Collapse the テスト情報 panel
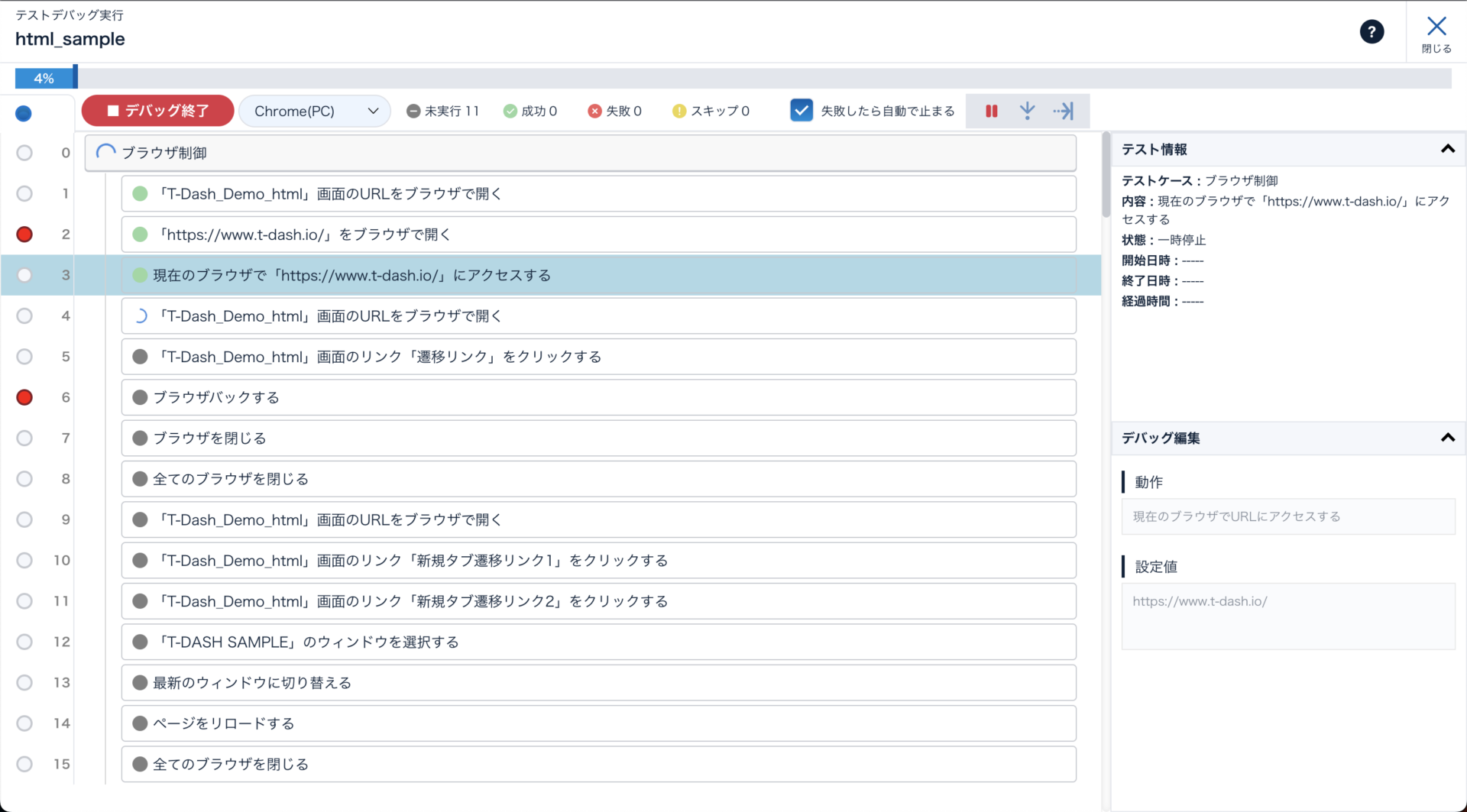1467x812 pixels. 1447,149
